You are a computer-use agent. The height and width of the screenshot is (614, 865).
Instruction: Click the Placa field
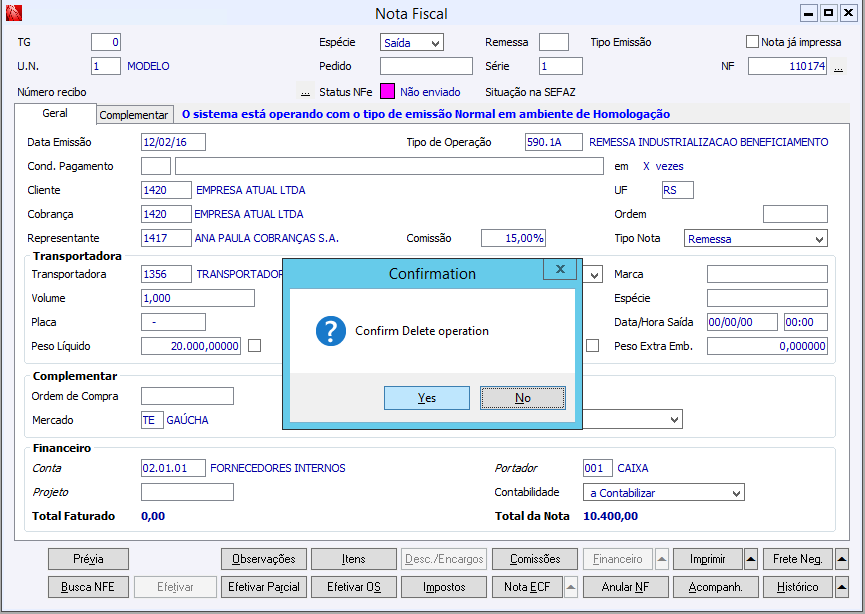tap(173, 322)
